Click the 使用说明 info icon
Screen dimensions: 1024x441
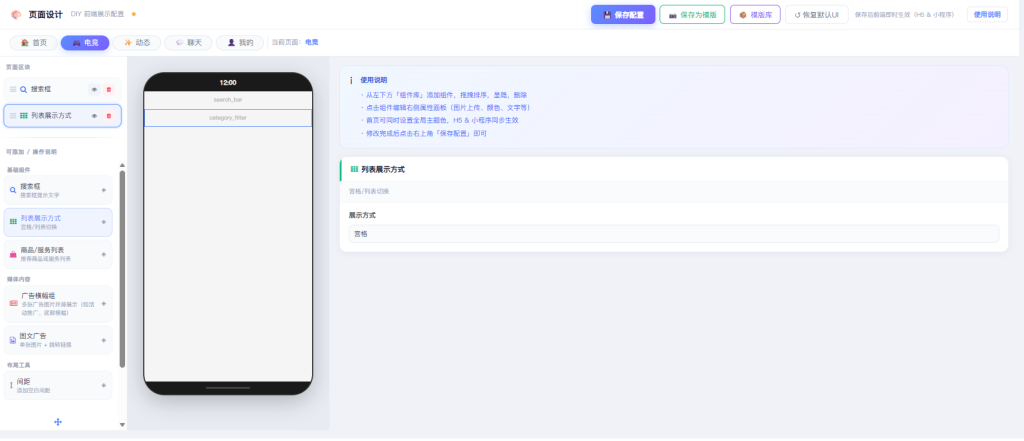(351, 80)
